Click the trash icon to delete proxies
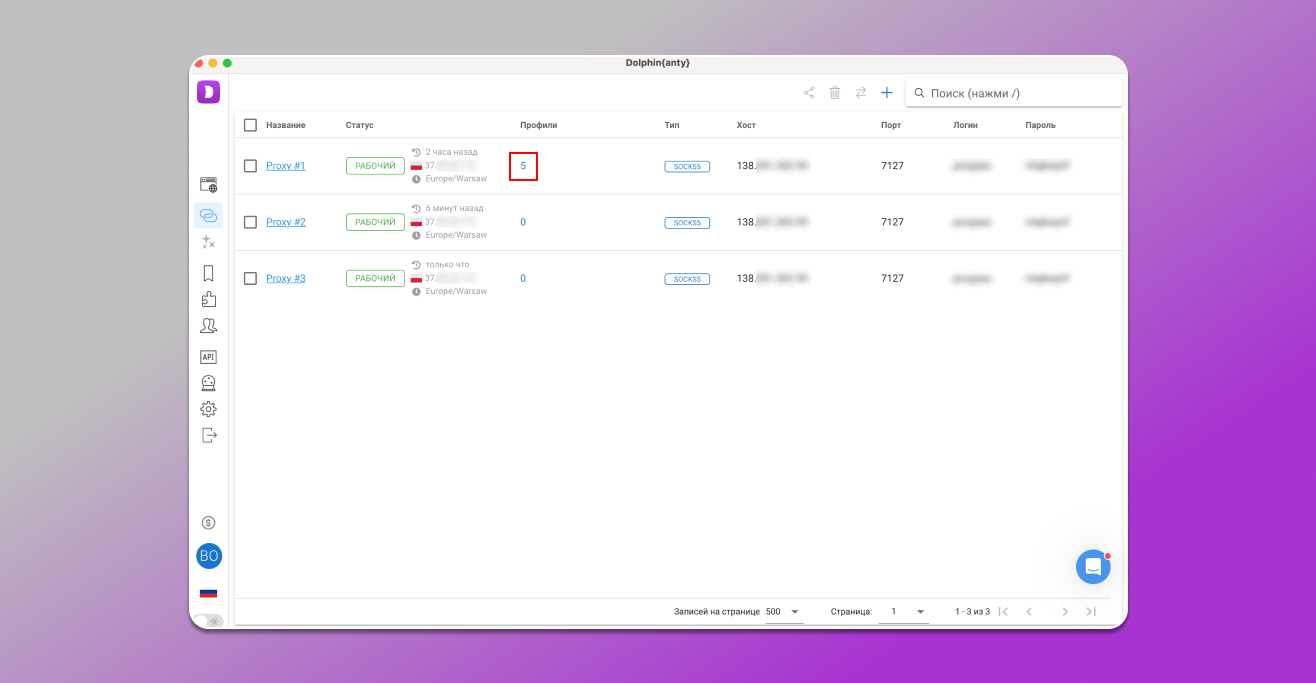Viewport: 1316px width, 683px height. coord(835,93)
